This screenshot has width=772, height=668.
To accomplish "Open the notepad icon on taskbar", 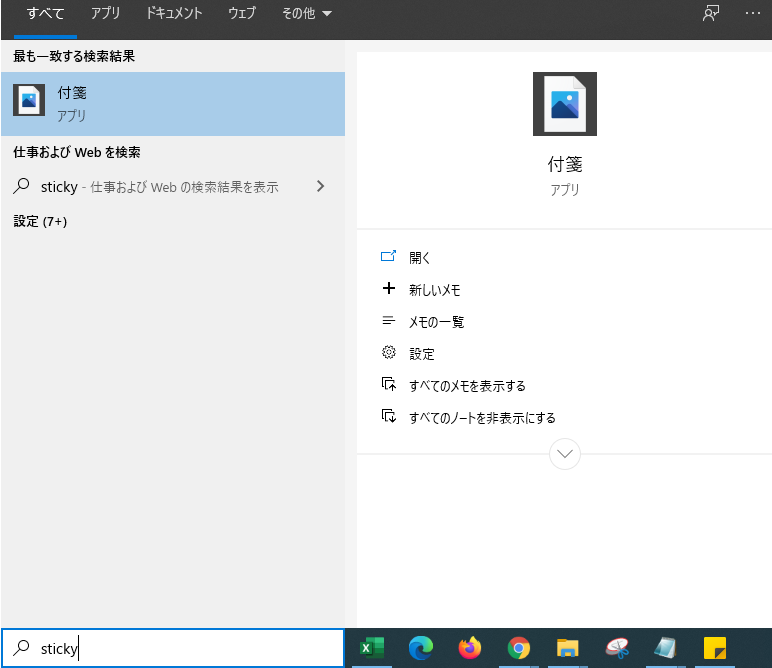I will point(666,648).
